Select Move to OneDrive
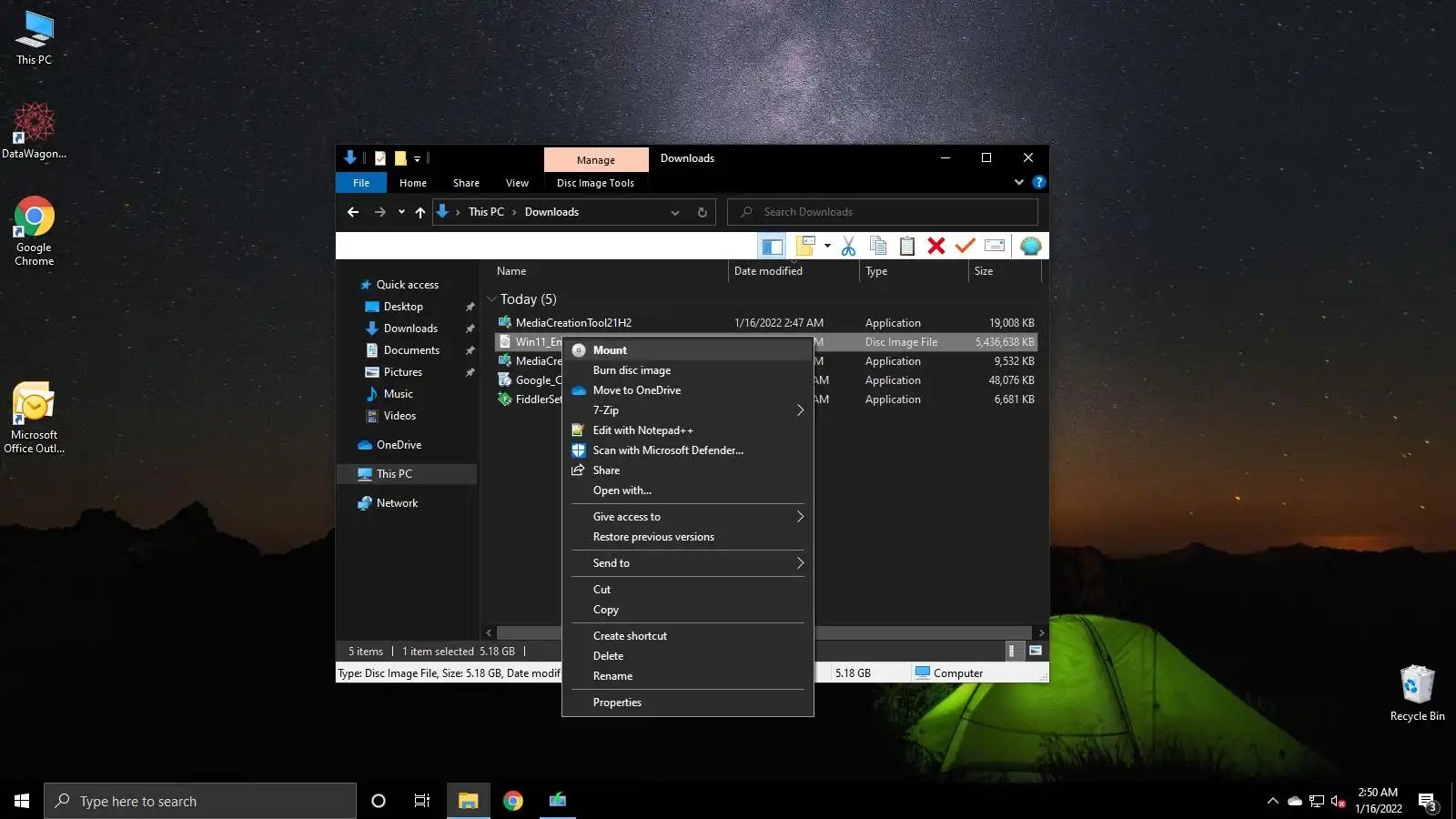Viewport: 1456px width, 819px height. (687, 390)
